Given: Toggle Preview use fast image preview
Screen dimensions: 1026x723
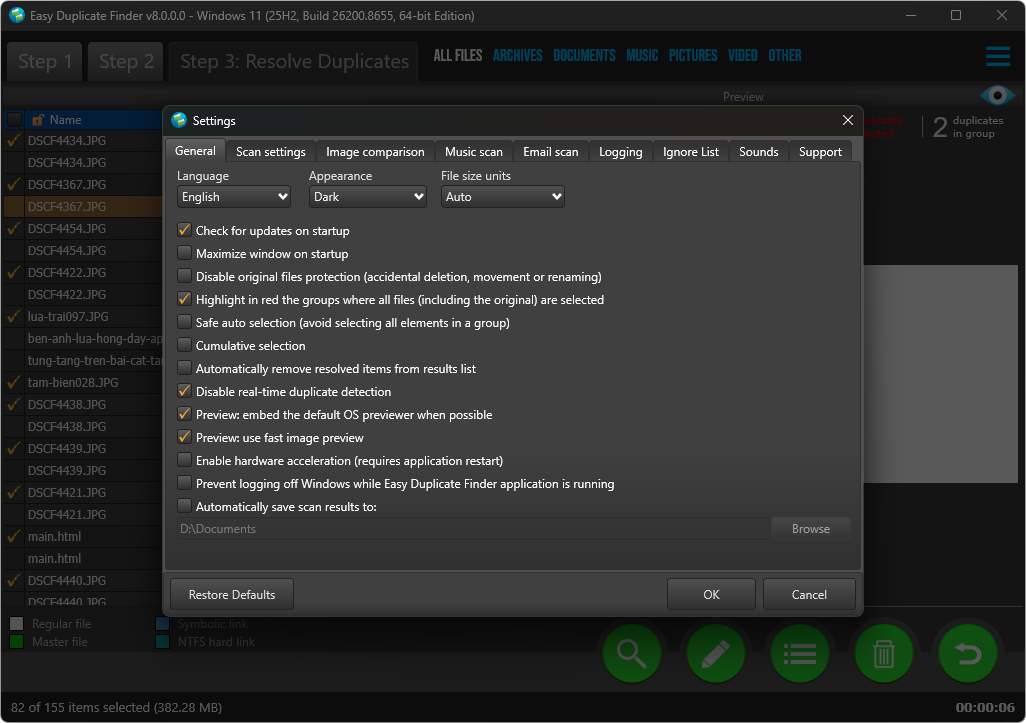Looking at the screenshot, I should (185, 437).
